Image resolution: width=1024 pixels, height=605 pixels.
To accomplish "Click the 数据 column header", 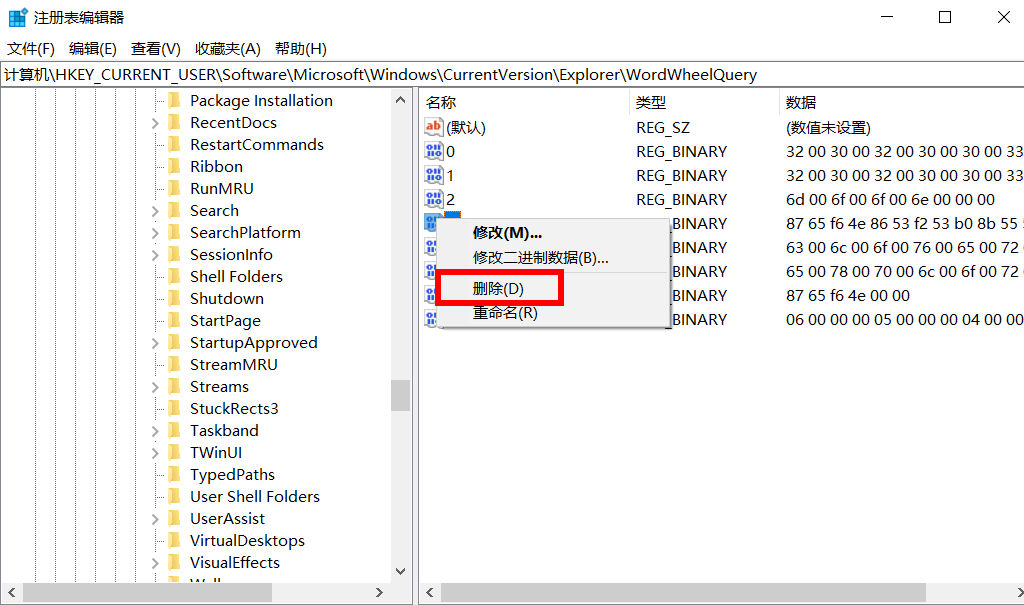I will 901,103.
